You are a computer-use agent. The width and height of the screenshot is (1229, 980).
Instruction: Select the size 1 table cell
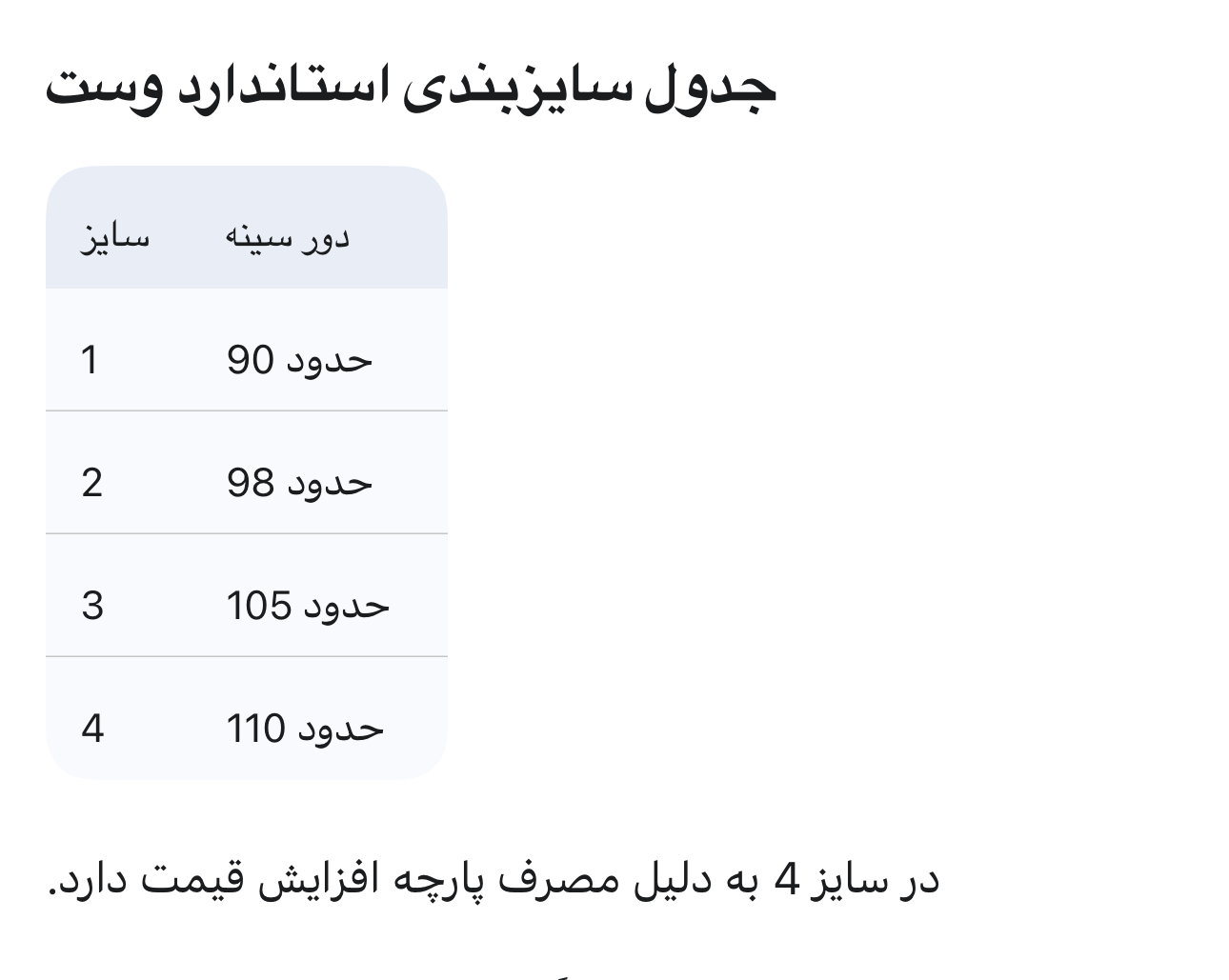tap(91, 360)
